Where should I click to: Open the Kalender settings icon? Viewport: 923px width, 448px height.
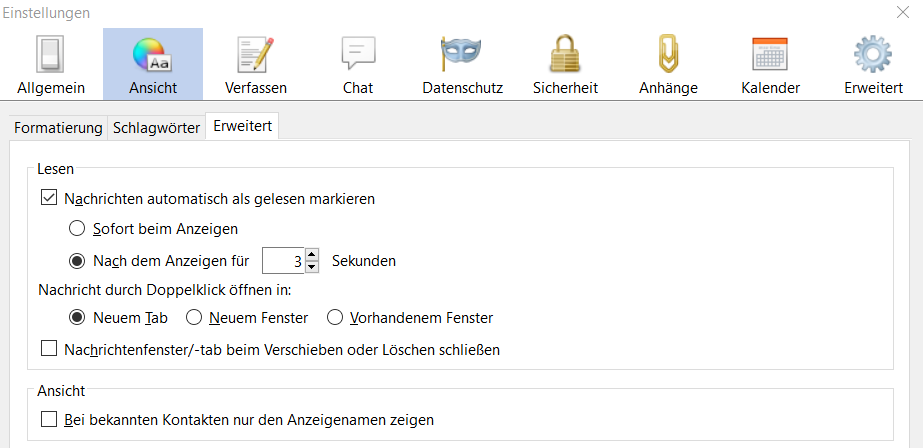(770, 54)
